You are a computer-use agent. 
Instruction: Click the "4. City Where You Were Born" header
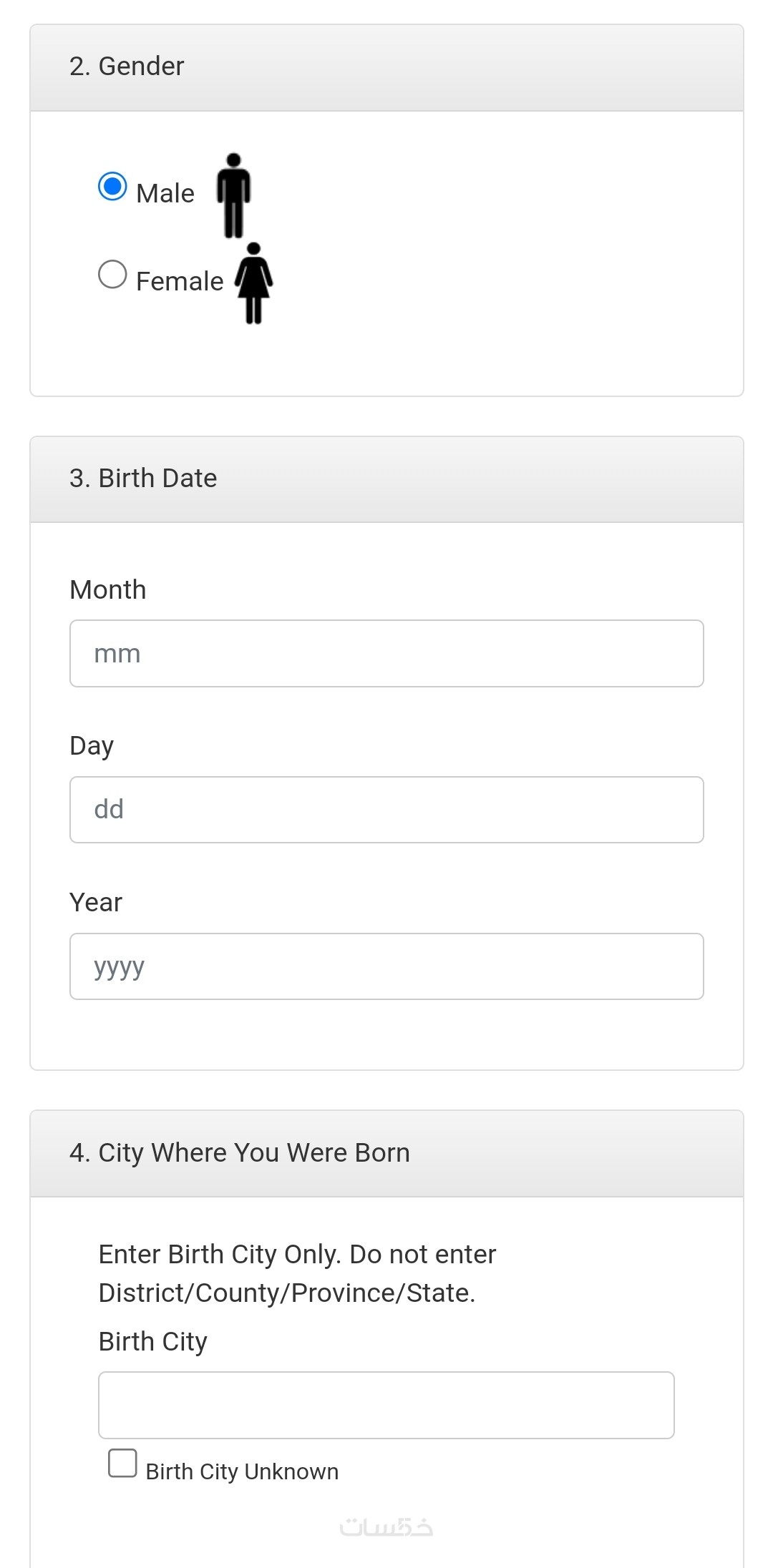pyautogui.click(x=240, y=1153)
